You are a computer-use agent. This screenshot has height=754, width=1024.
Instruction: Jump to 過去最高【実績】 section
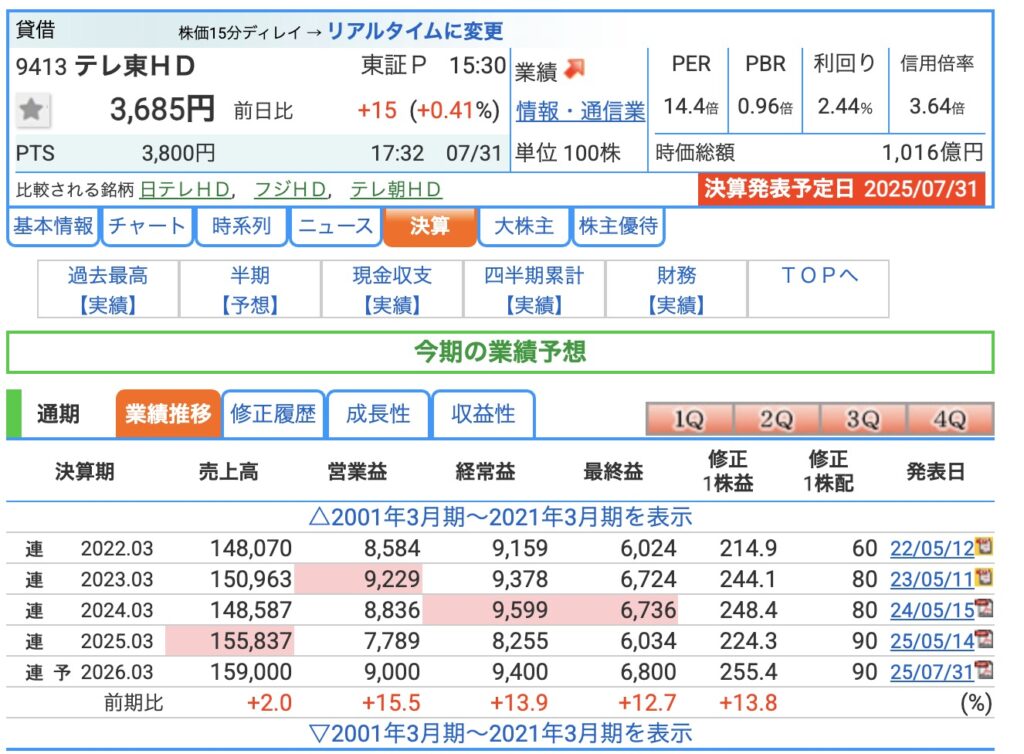108,289
